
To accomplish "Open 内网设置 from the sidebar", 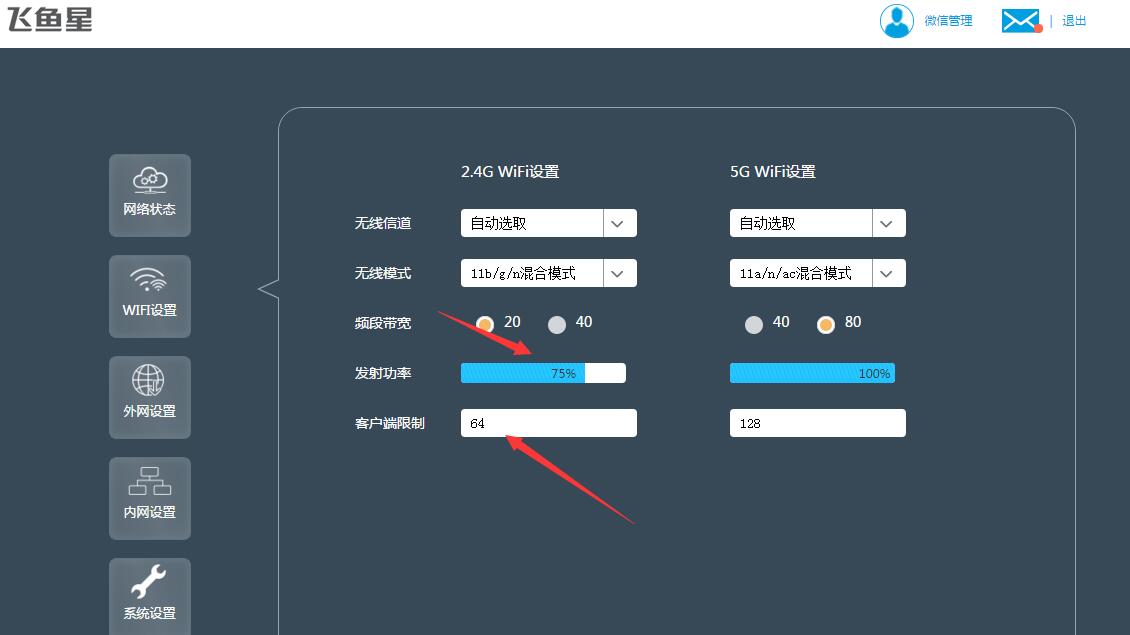I will (x=149, y=498).
